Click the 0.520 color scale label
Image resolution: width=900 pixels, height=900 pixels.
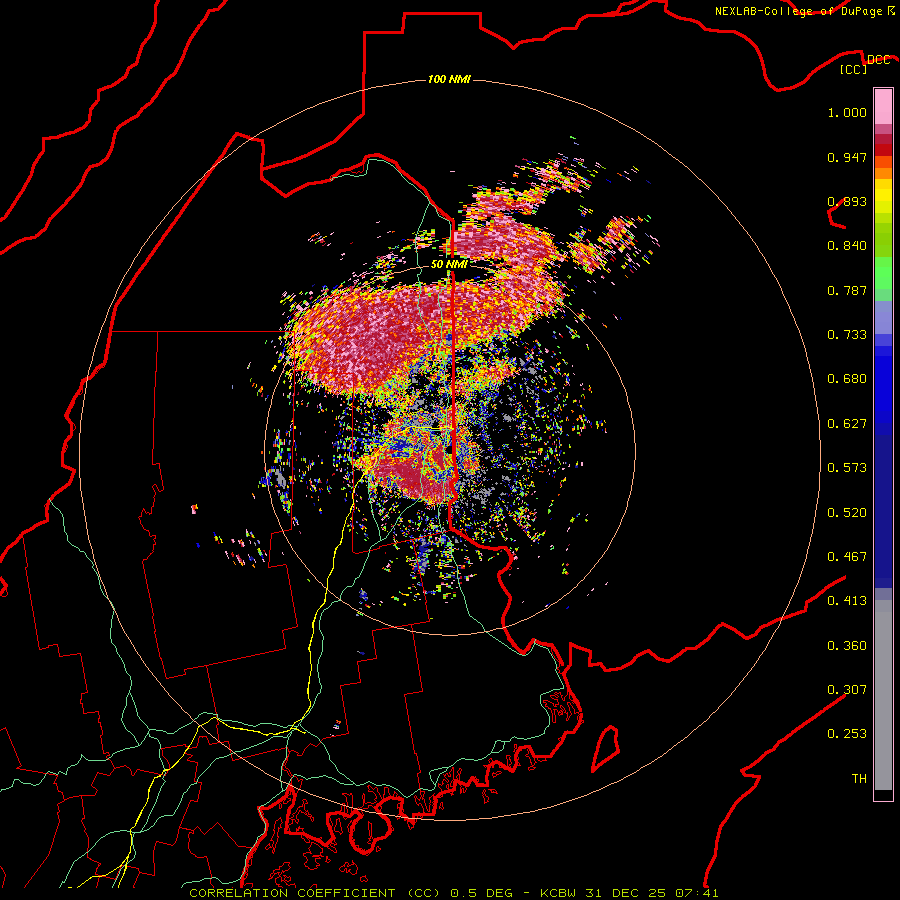(x=847, y=513)
